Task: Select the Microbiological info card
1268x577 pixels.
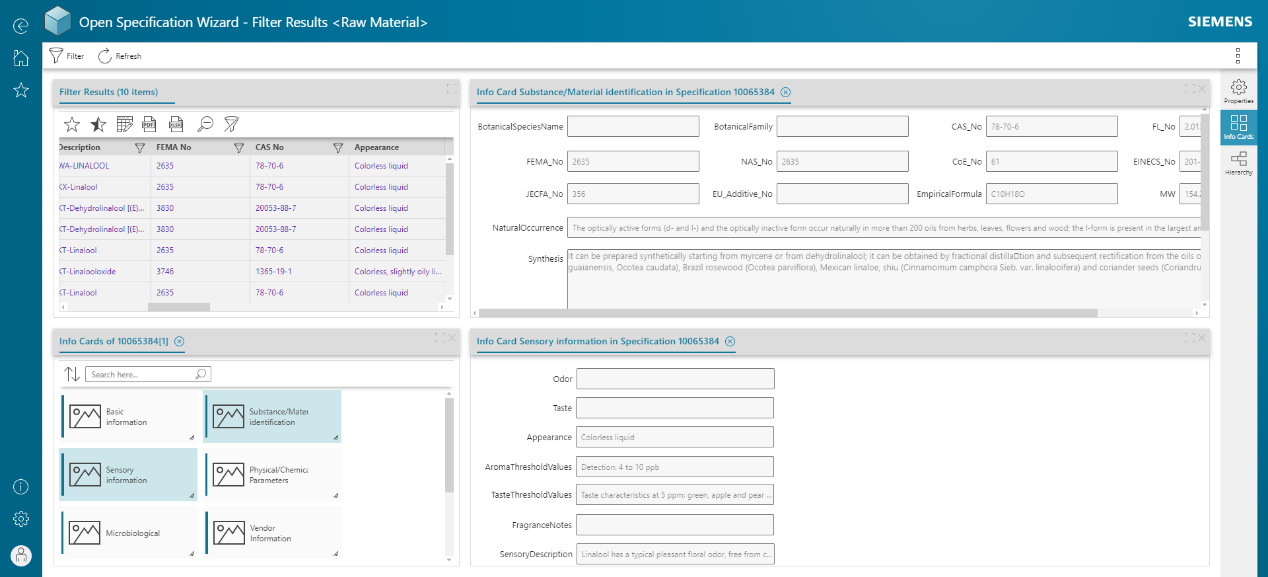Action: pyautogui.click(x=129, y=532)
